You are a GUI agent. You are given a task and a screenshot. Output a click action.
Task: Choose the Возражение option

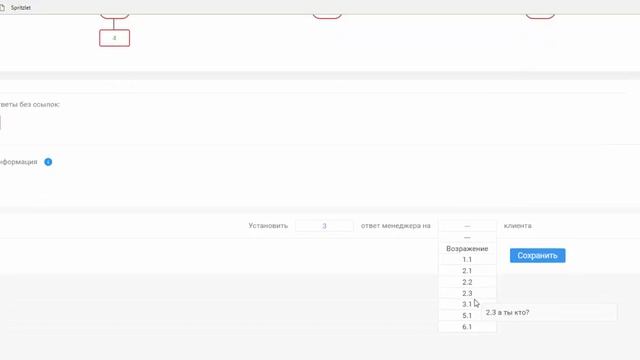click(467, 249)
